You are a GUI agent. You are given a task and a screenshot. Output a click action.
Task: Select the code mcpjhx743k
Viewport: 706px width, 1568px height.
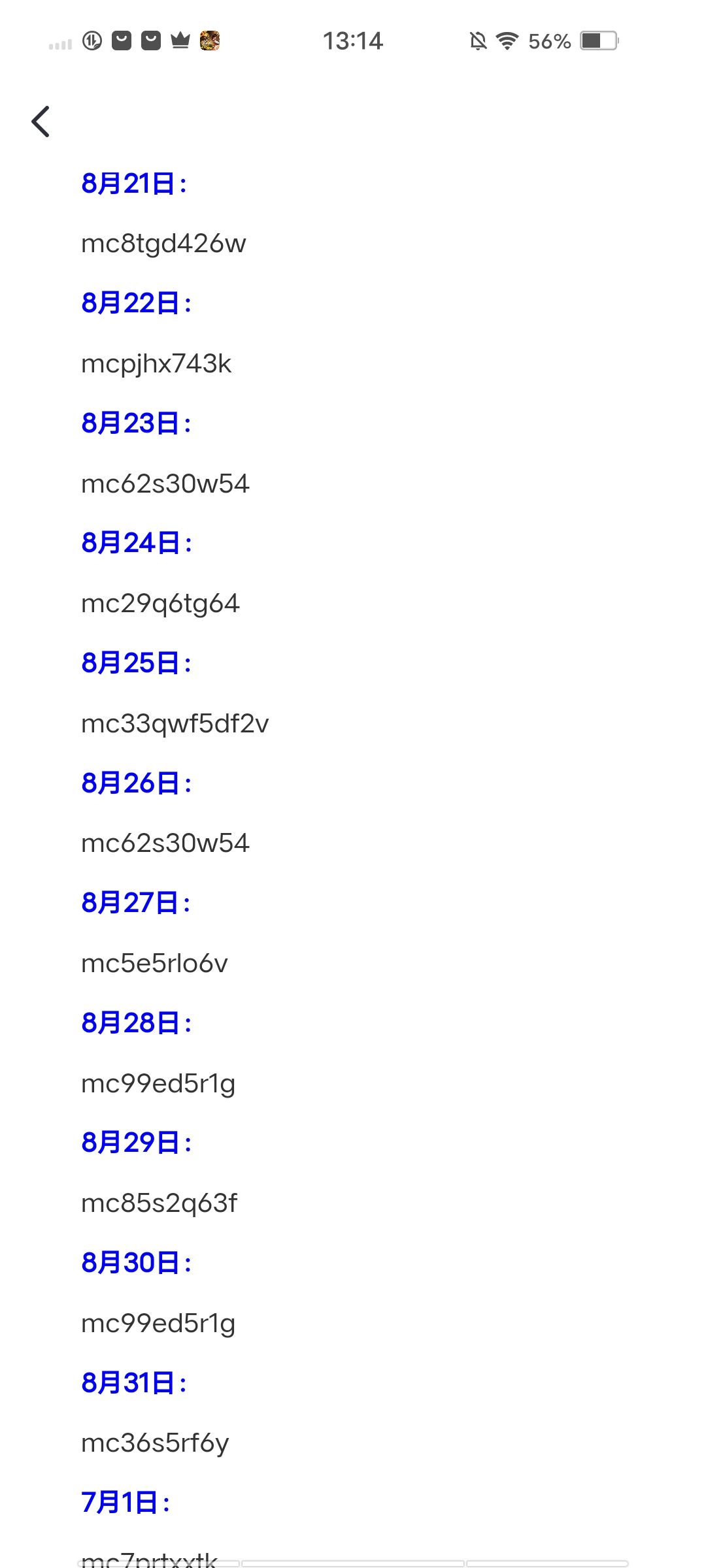(156, 365)
